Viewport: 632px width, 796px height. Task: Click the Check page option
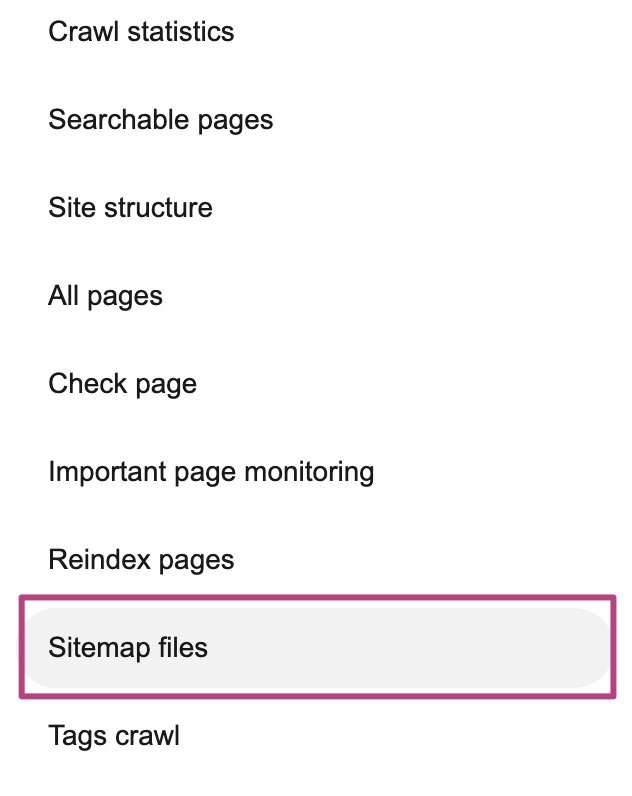click(x=122, y=384)
